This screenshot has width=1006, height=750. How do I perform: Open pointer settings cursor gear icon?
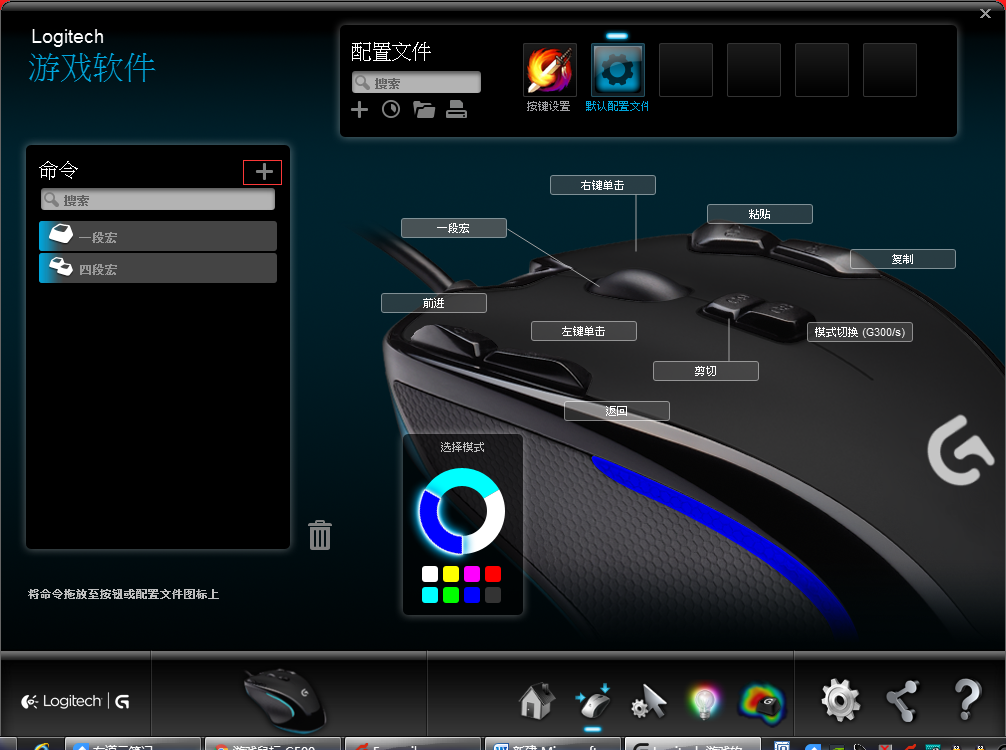649,701
